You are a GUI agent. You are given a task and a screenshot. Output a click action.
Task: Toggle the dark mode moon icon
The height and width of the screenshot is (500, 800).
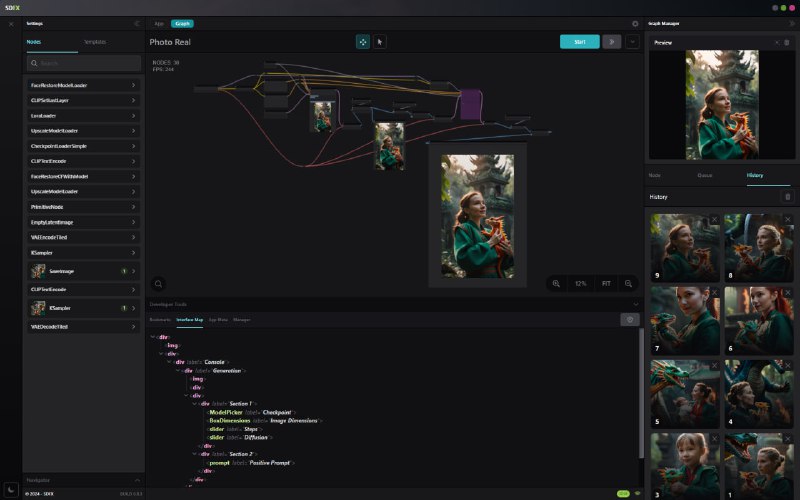tap(11, 488)
